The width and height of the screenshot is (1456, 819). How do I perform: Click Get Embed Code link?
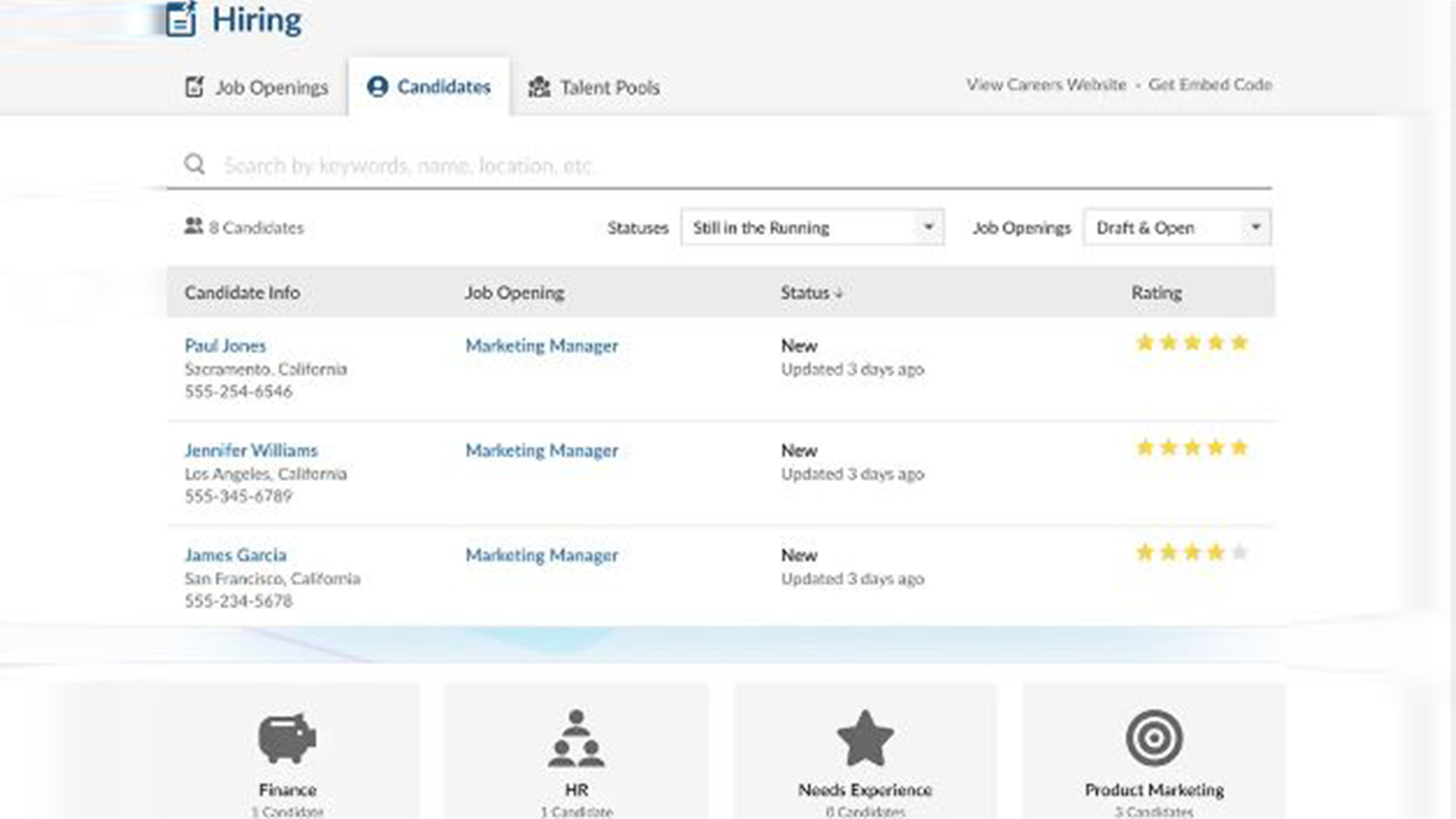point(1209,85)
